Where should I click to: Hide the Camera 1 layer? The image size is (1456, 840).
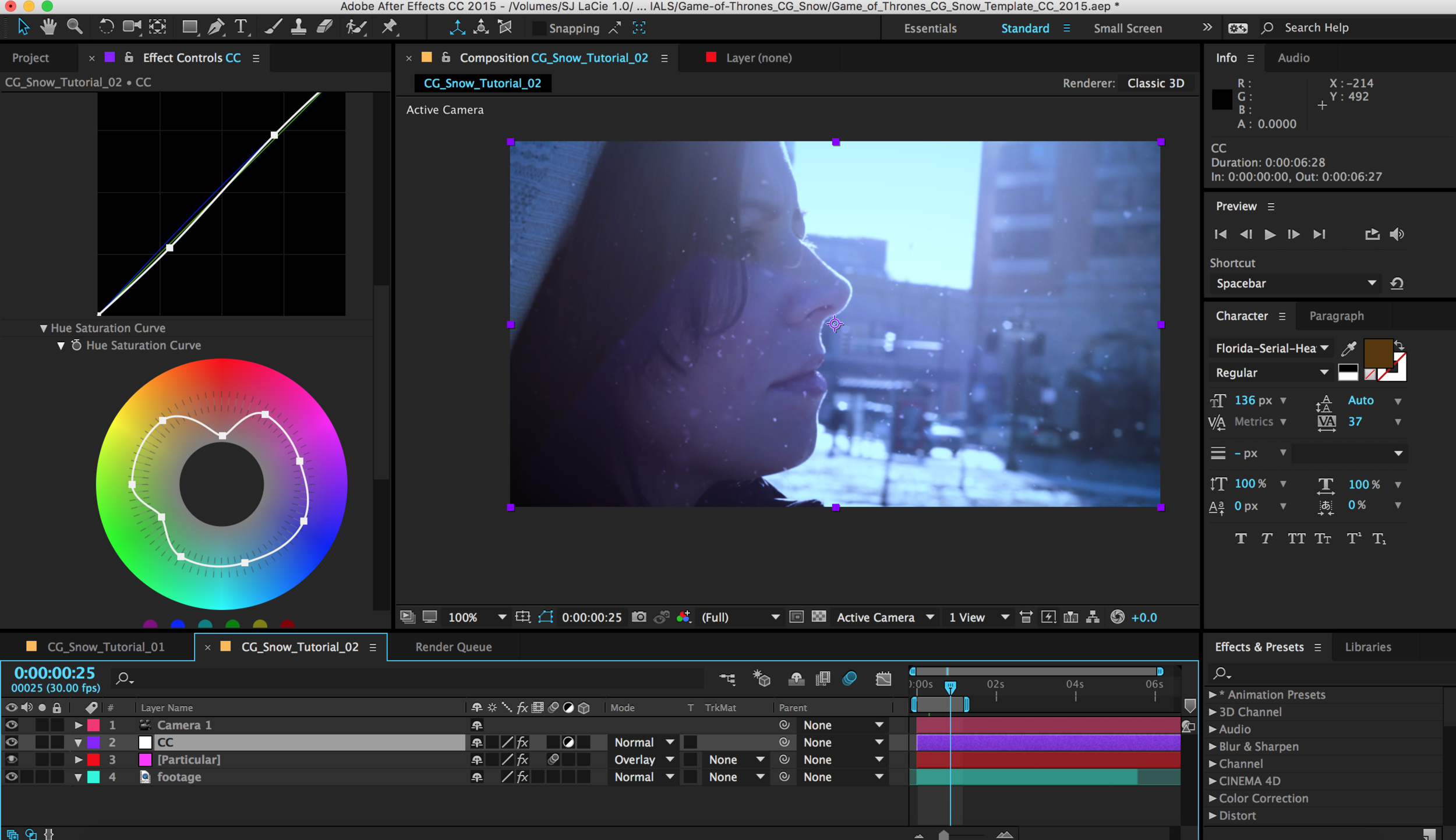(11, 725)
